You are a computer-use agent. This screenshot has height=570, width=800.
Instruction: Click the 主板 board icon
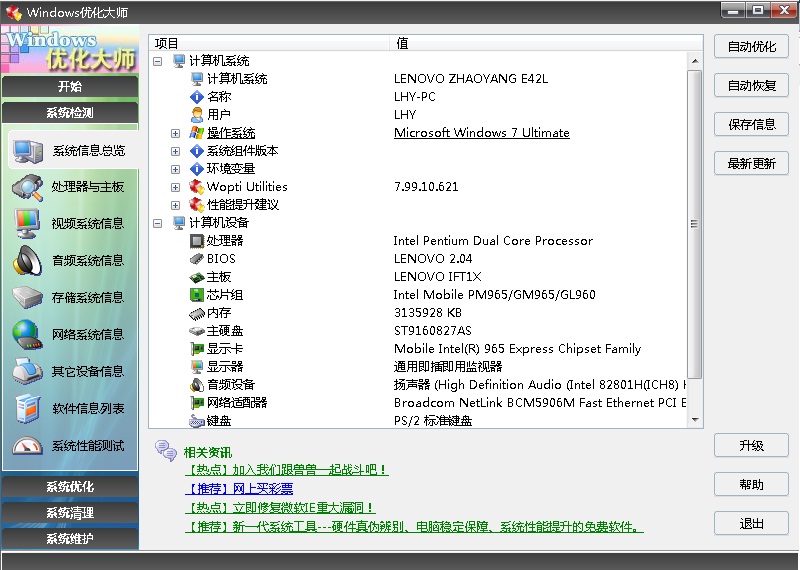196,277
